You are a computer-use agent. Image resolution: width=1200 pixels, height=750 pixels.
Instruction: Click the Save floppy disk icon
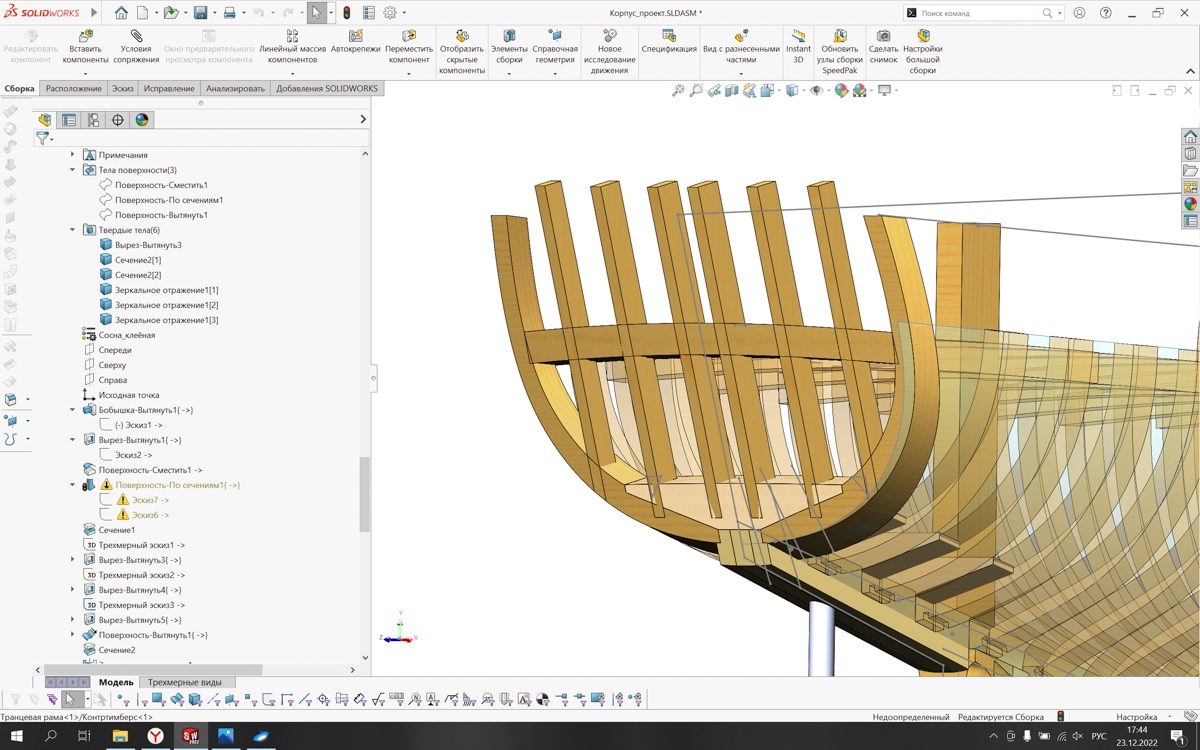click(200, 13)
